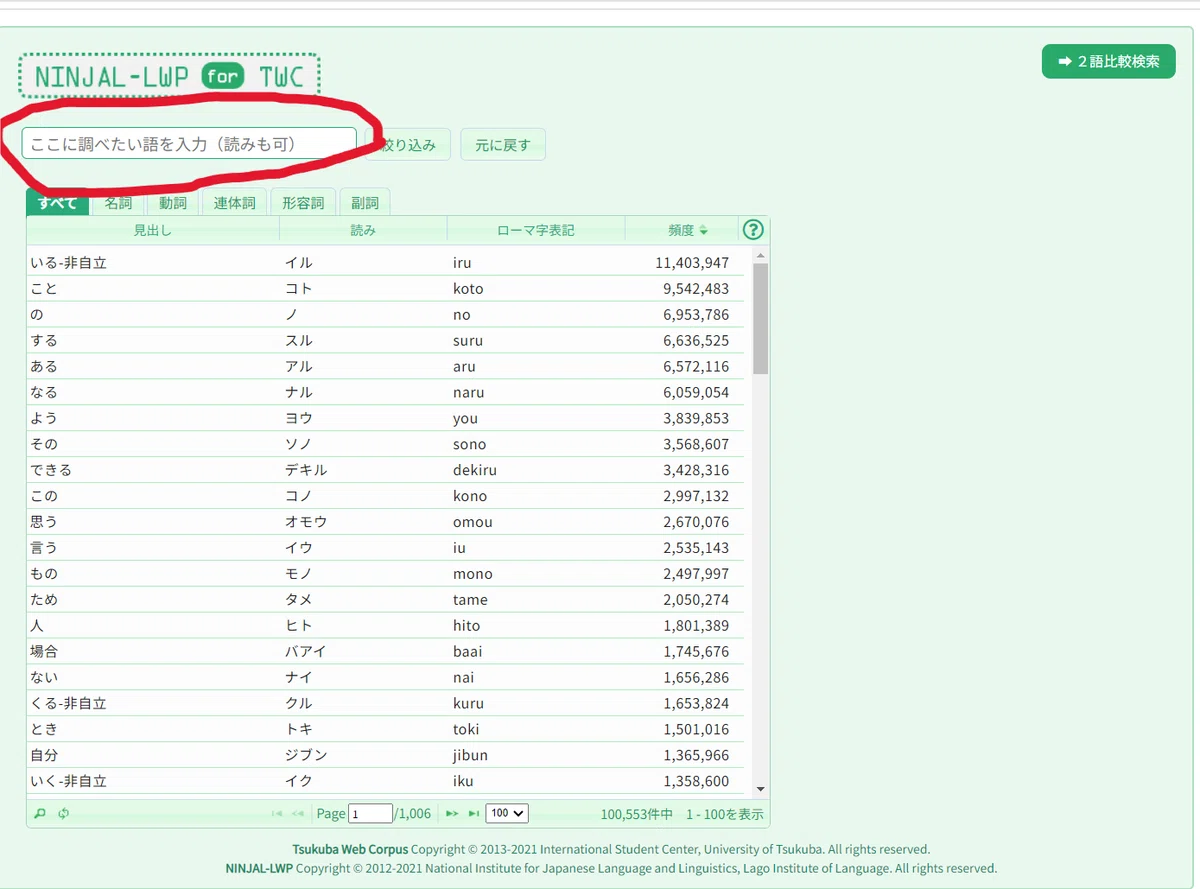Viewport: 1200px width, 889px height.
Task: Select the くる-非自立 entry
Action: pos(69,703)
